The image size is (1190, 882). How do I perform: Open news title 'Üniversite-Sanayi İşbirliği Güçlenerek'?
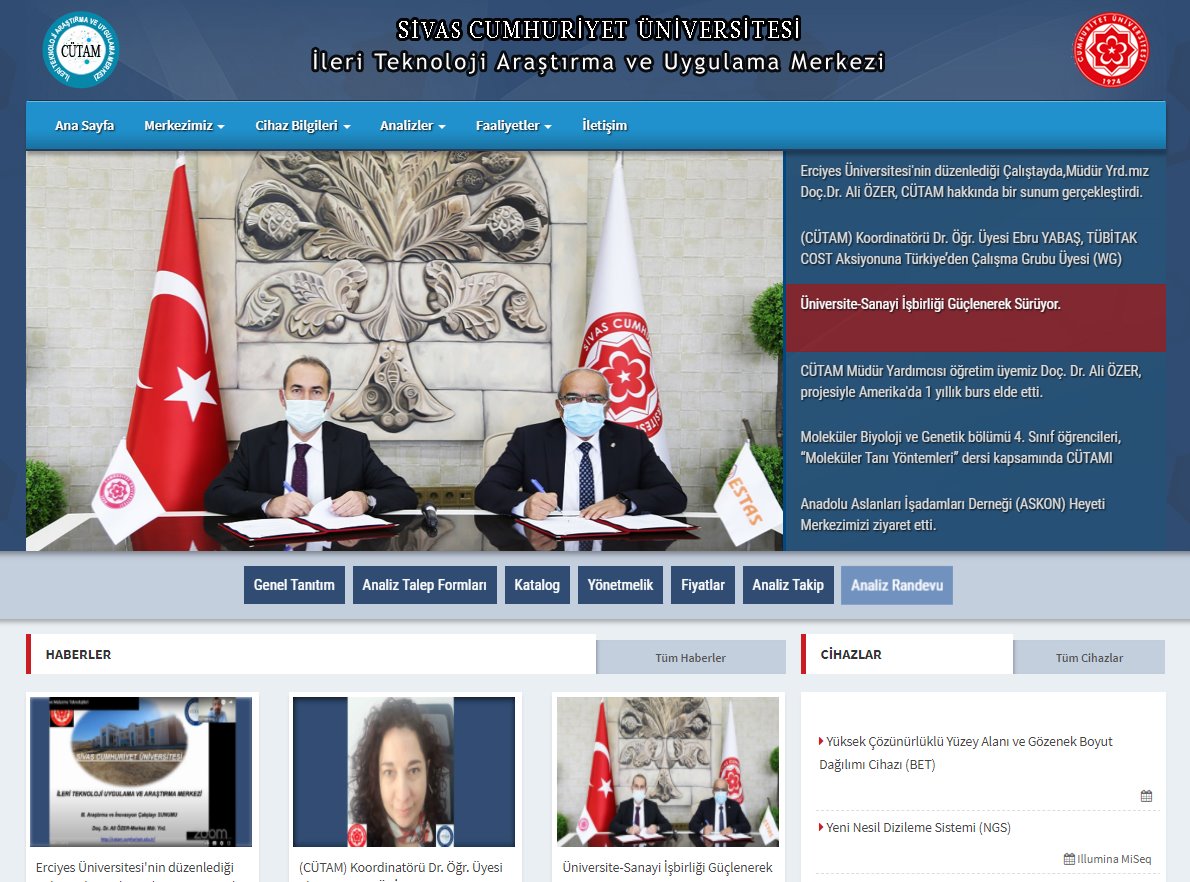click(667, 868)
